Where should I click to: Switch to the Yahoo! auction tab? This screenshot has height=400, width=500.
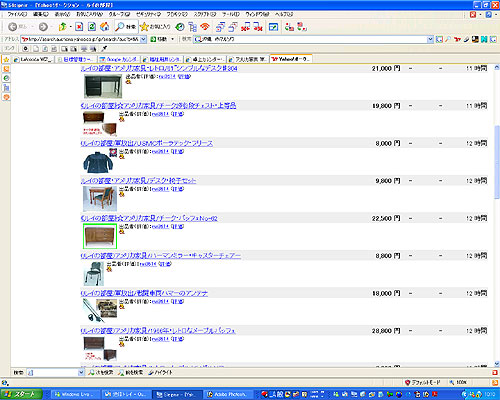point(291,59)
